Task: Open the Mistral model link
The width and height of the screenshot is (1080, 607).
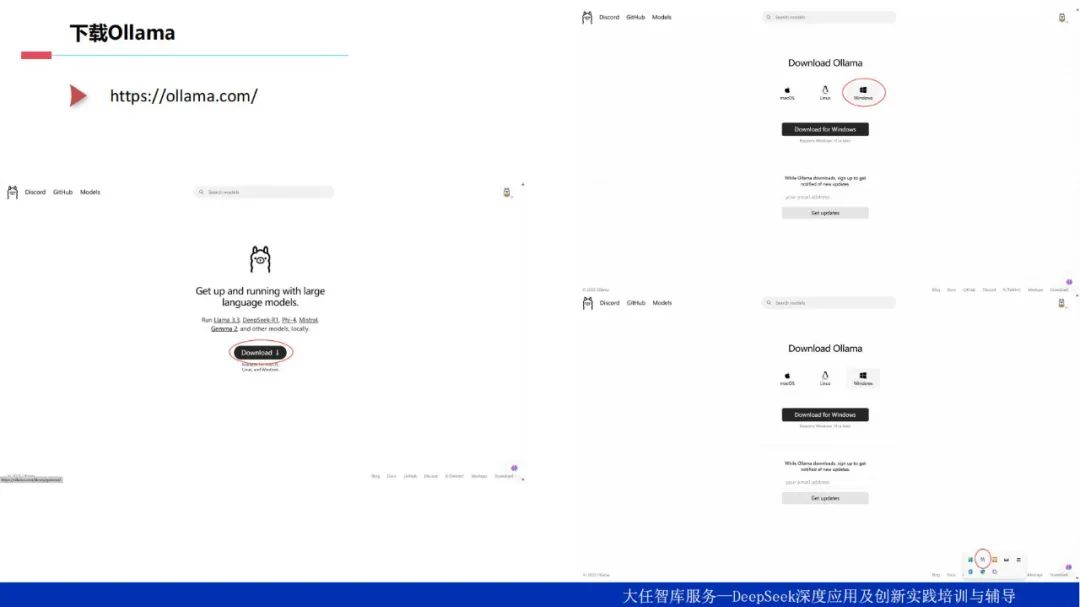Action: [x=309, y=320]
